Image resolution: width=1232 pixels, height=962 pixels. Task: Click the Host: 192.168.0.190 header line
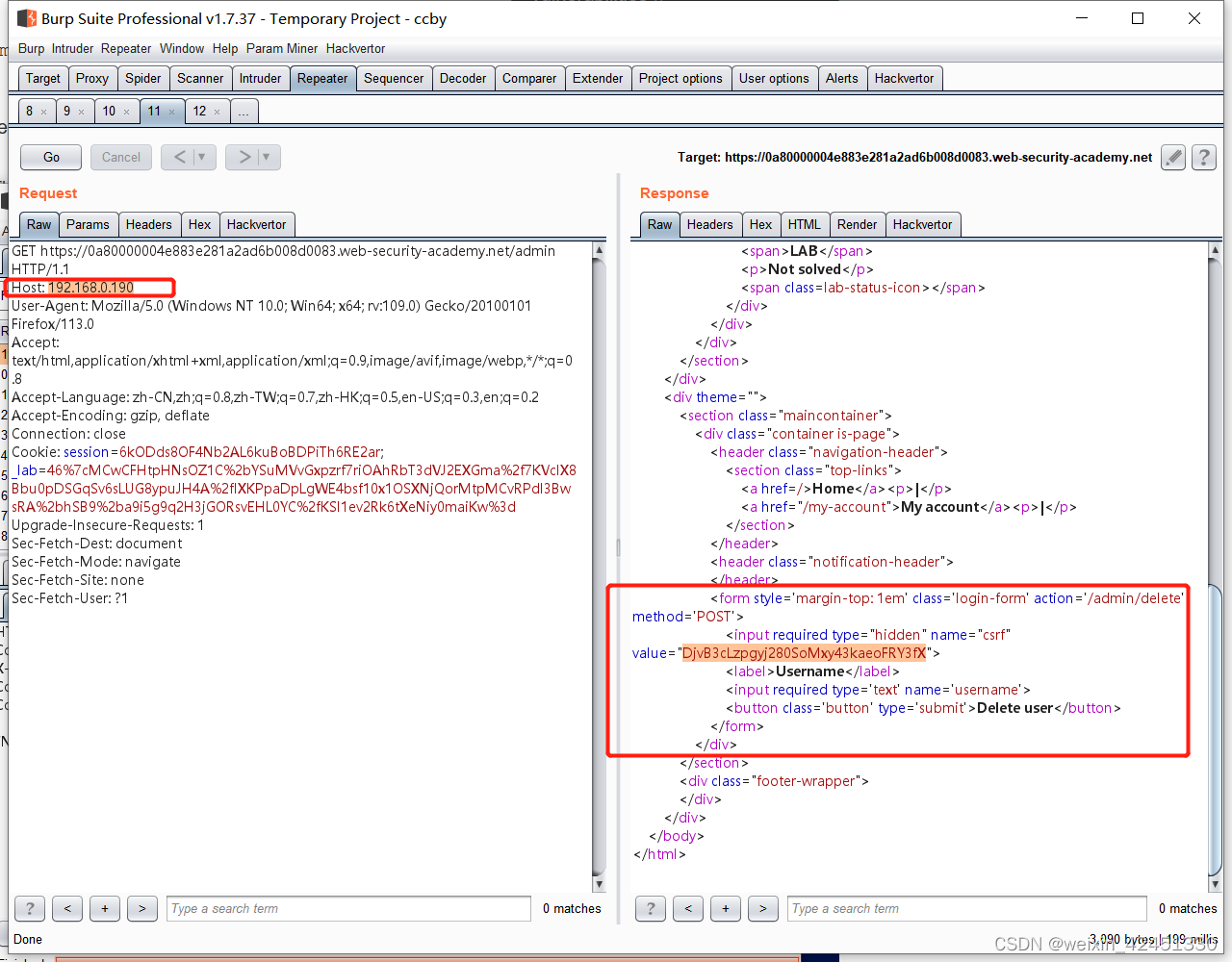click(73, 288)
